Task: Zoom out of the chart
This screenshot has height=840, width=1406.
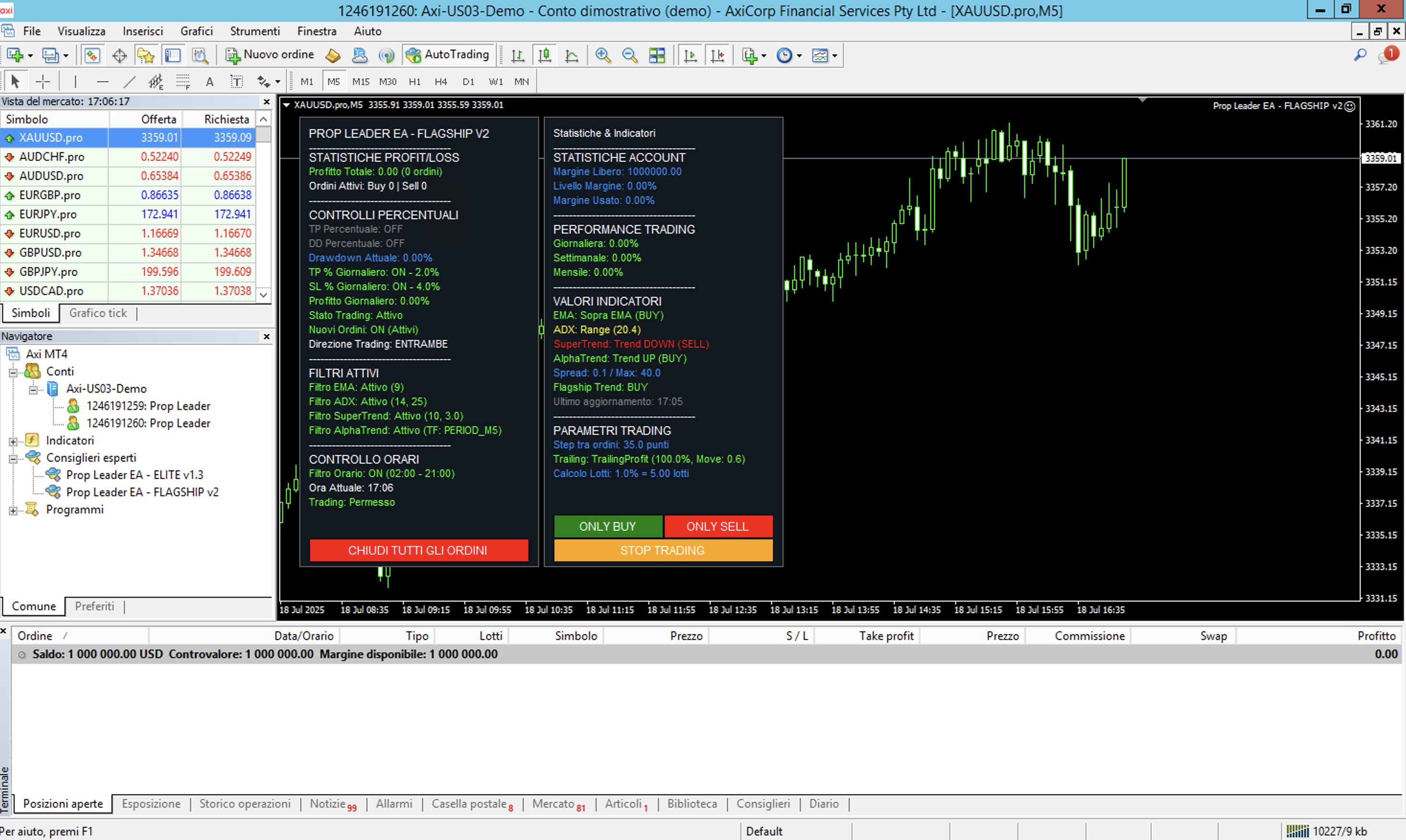Action: coord(630,55)
